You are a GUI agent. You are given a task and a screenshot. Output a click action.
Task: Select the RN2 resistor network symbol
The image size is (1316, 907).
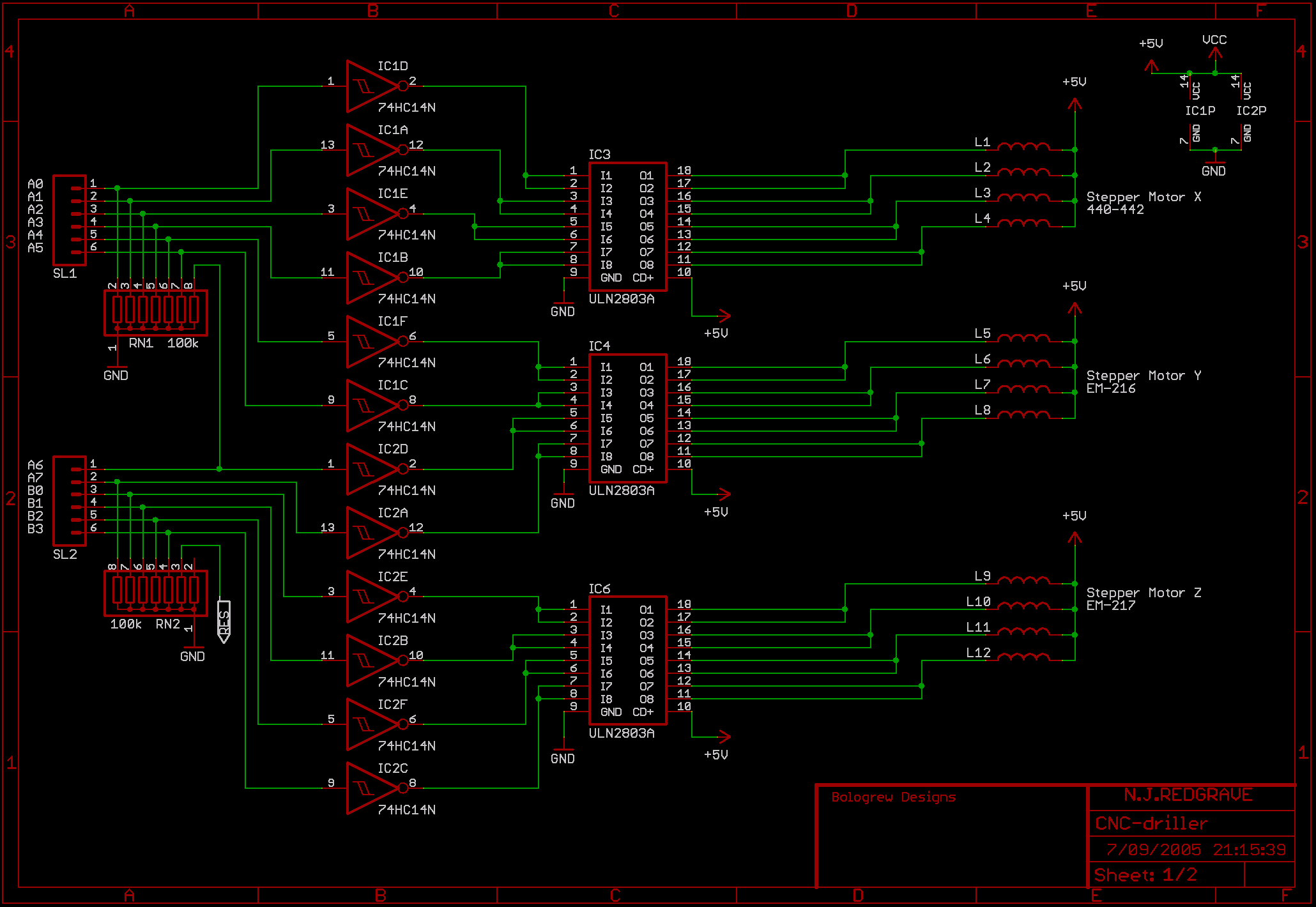[x=156, y=593]
